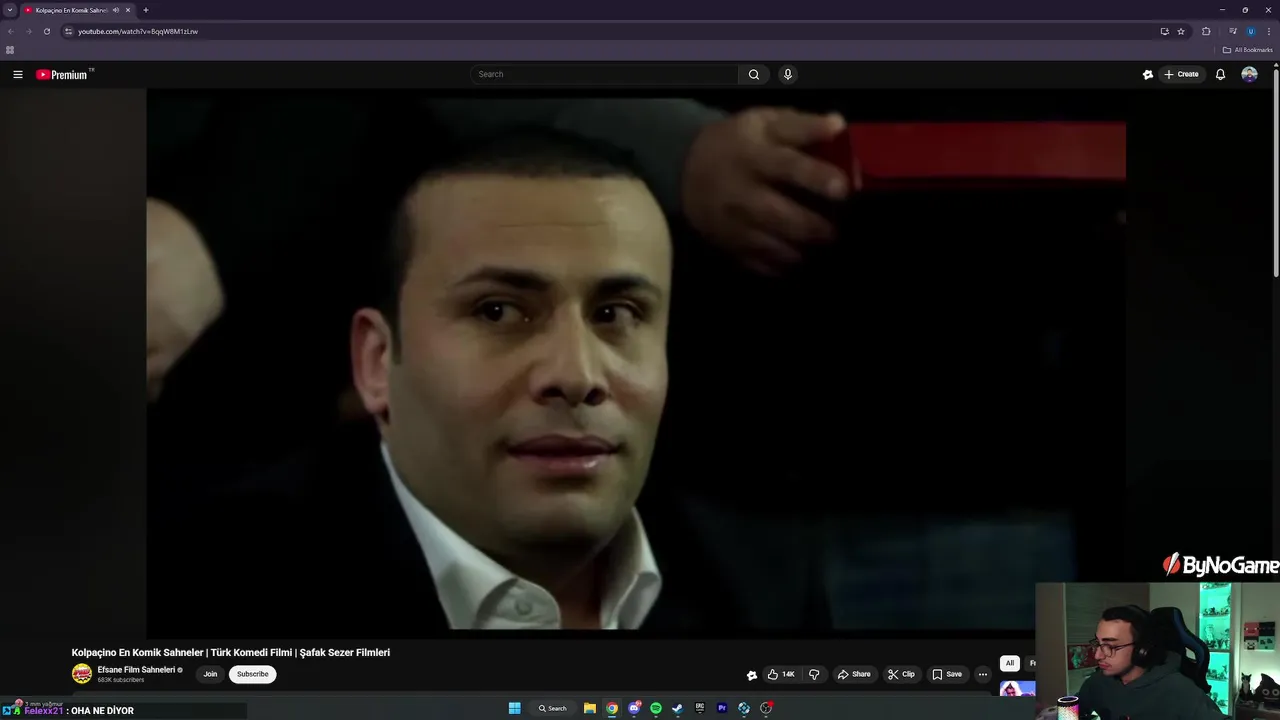Open the Windows Start menu
Viewport: 1280px width, 720px height.
pos(514,708)
